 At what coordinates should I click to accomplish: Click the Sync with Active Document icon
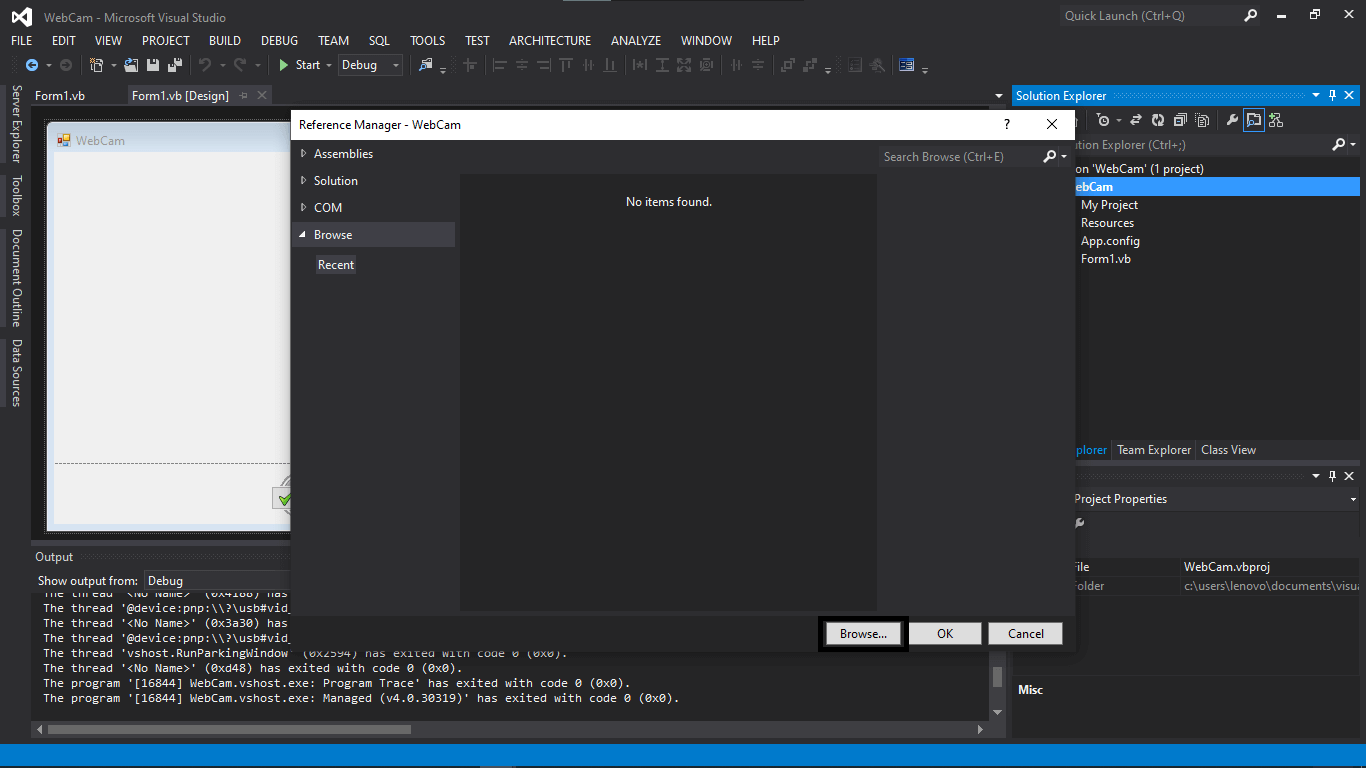[x=1136, y=120]
